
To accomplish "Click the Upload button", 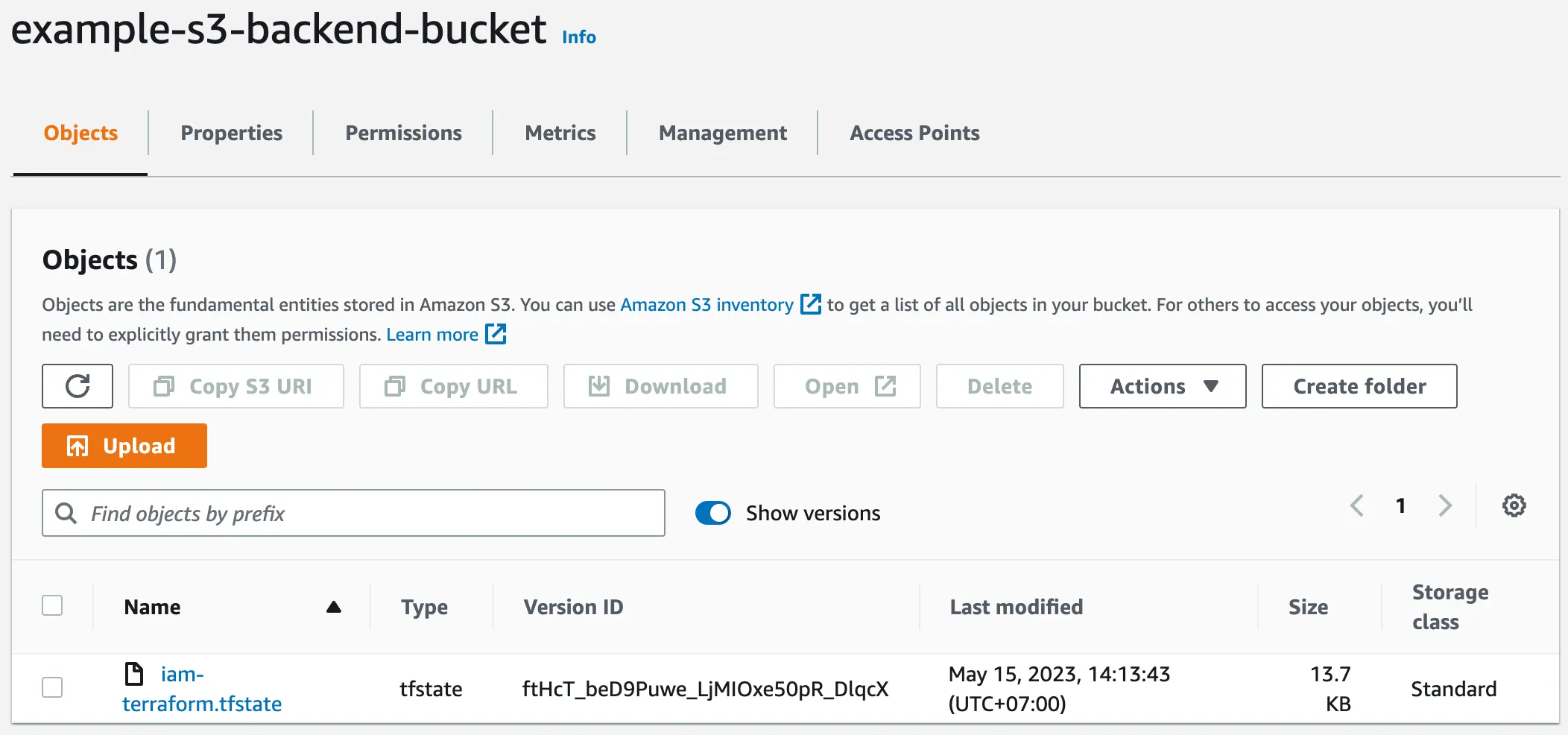I will pos(124,446).
